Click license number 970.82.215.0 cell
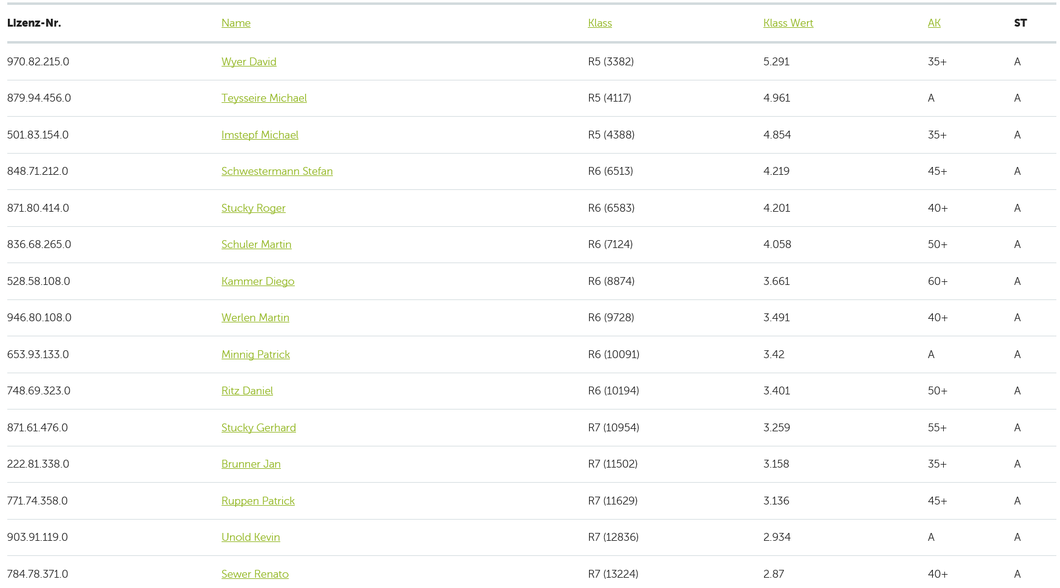 point(38,62)
